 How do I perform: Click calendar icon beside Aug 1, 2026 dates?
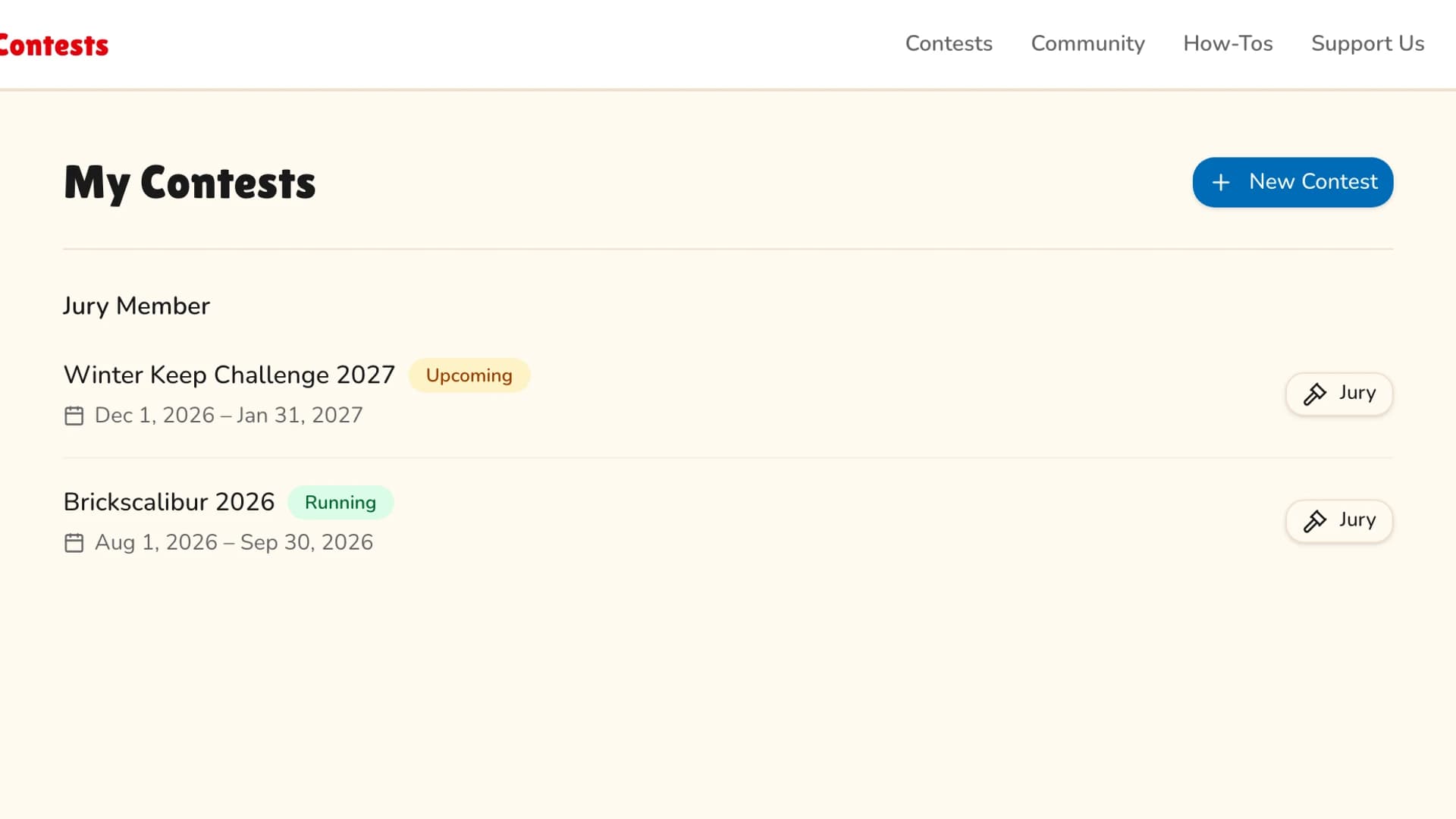coord(74,543)
